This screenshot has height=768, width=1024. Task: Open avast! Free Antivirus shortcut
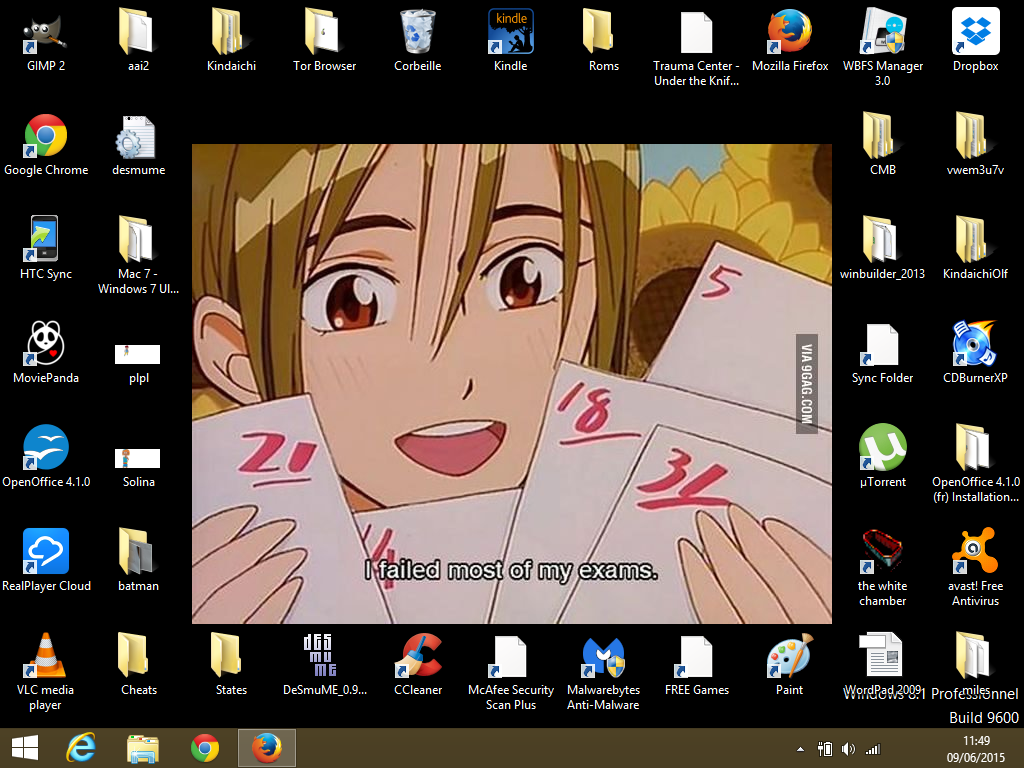click(x=976, y=552)
